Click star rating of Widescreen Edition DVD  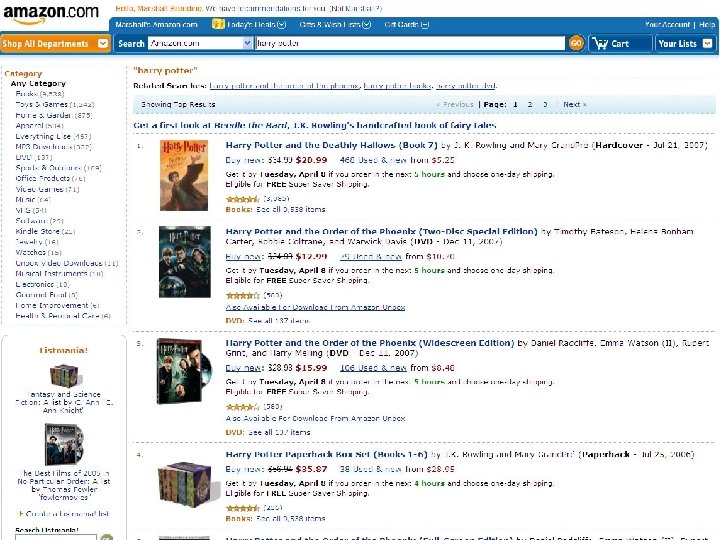click(242, 407)
